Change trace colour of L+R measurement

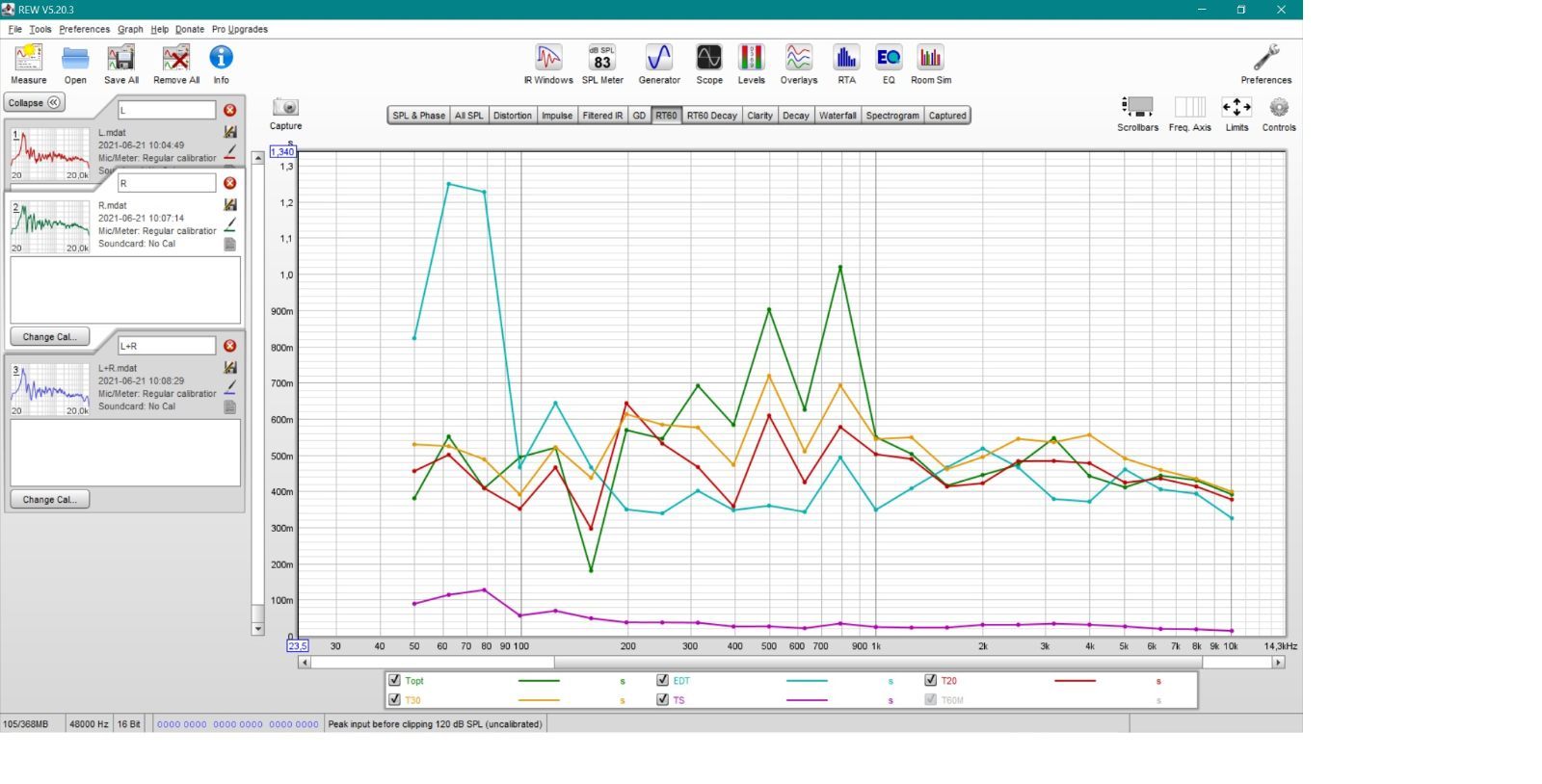[230, 387]
